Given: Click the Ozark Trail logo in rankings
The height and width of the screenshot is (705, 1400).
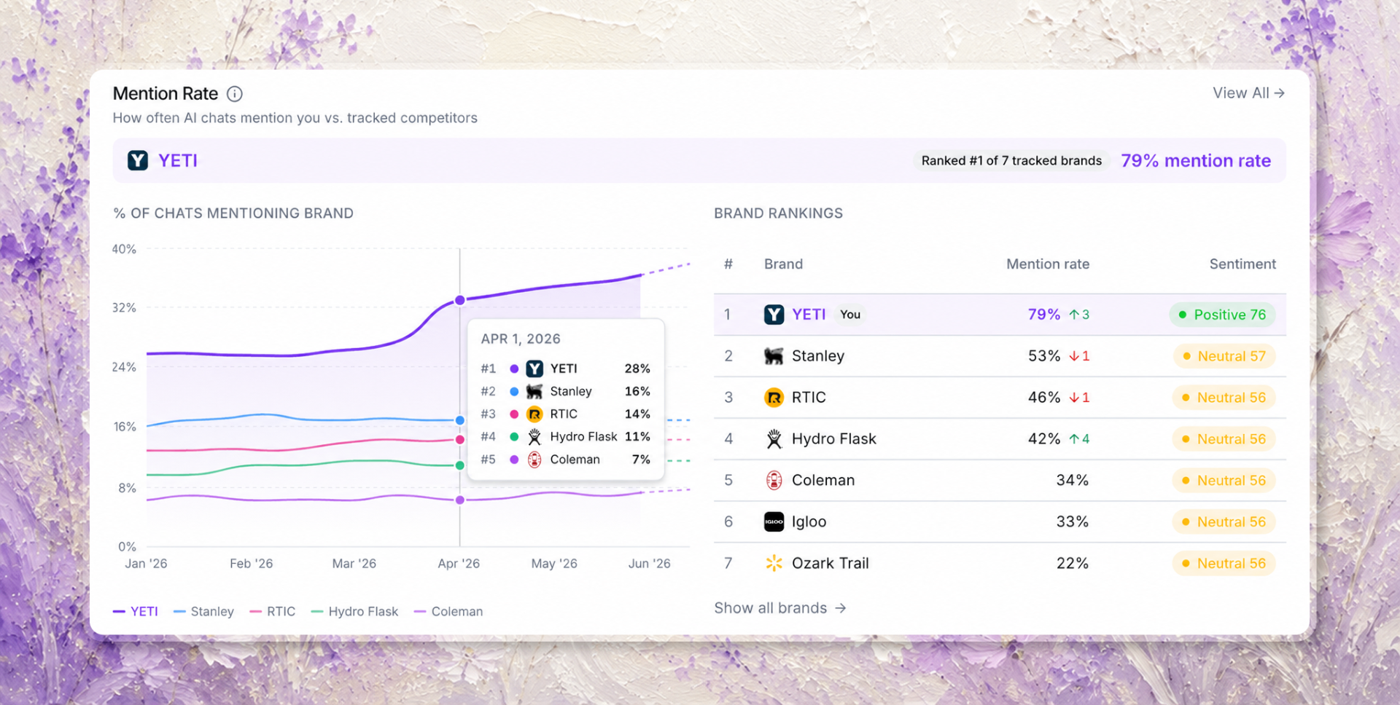Looking at the screenshot, I should click(774, 563).
